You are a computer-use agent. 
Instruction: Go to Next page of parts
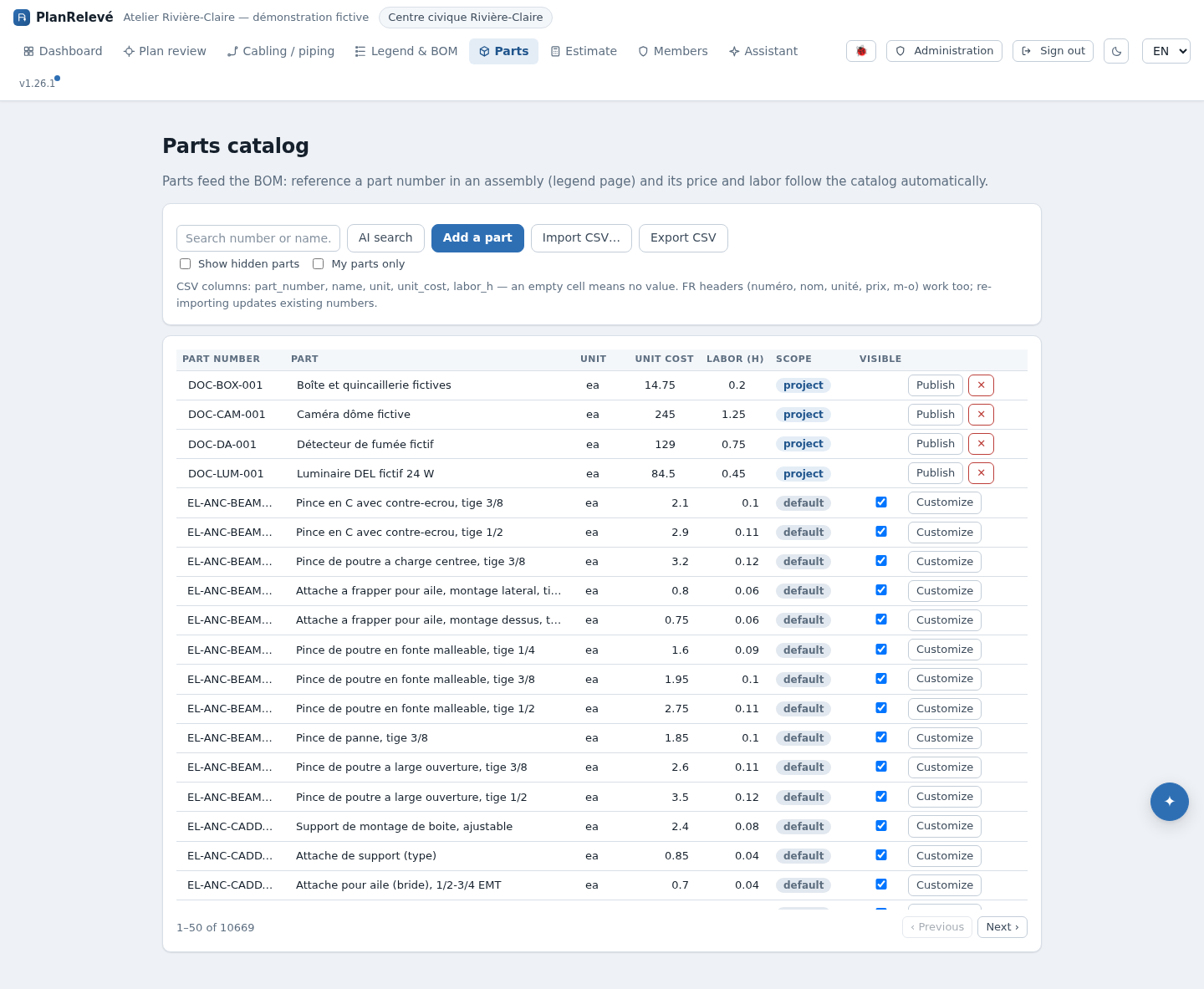coord(1002,927)
